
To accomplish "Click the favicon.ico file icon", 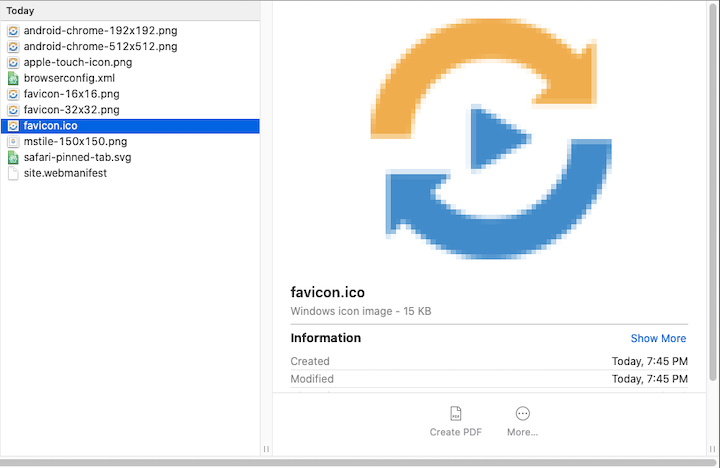I will click(x=13, y=126).
